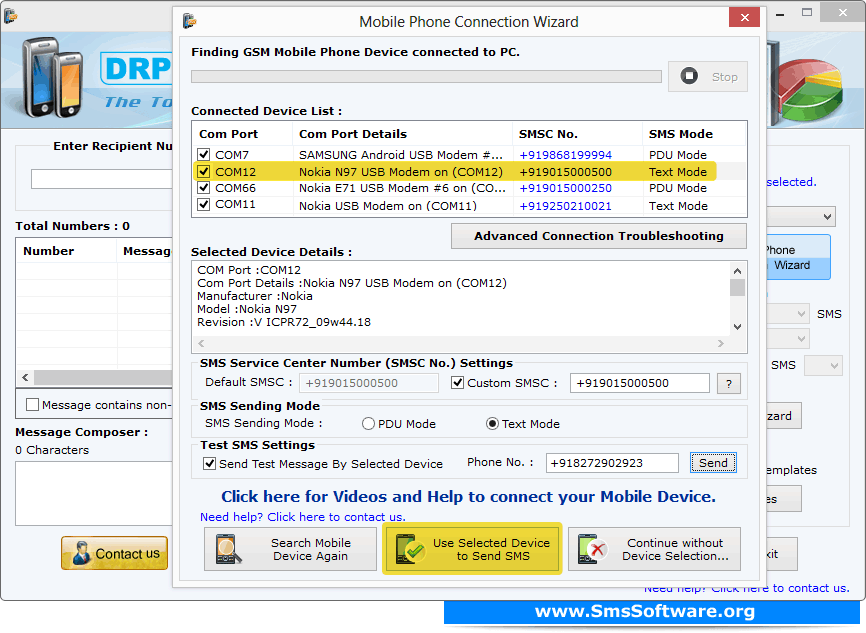866x633 pixels.
Task: Click the green check phone icon on Use Selected Device
Action: coord(410,549)
